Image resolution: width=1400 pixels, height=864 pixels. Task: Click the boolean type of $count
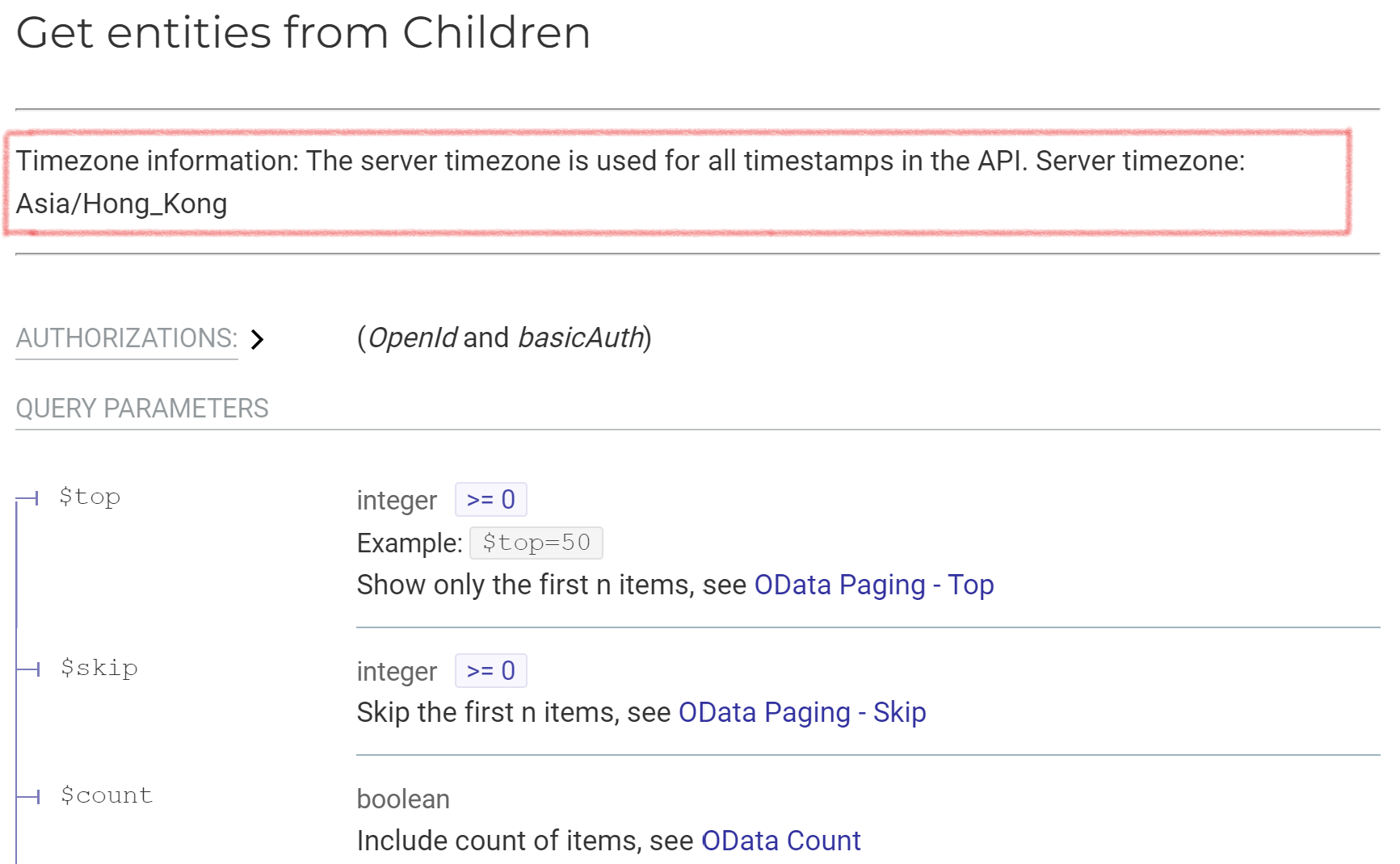(x=403, y=799)
